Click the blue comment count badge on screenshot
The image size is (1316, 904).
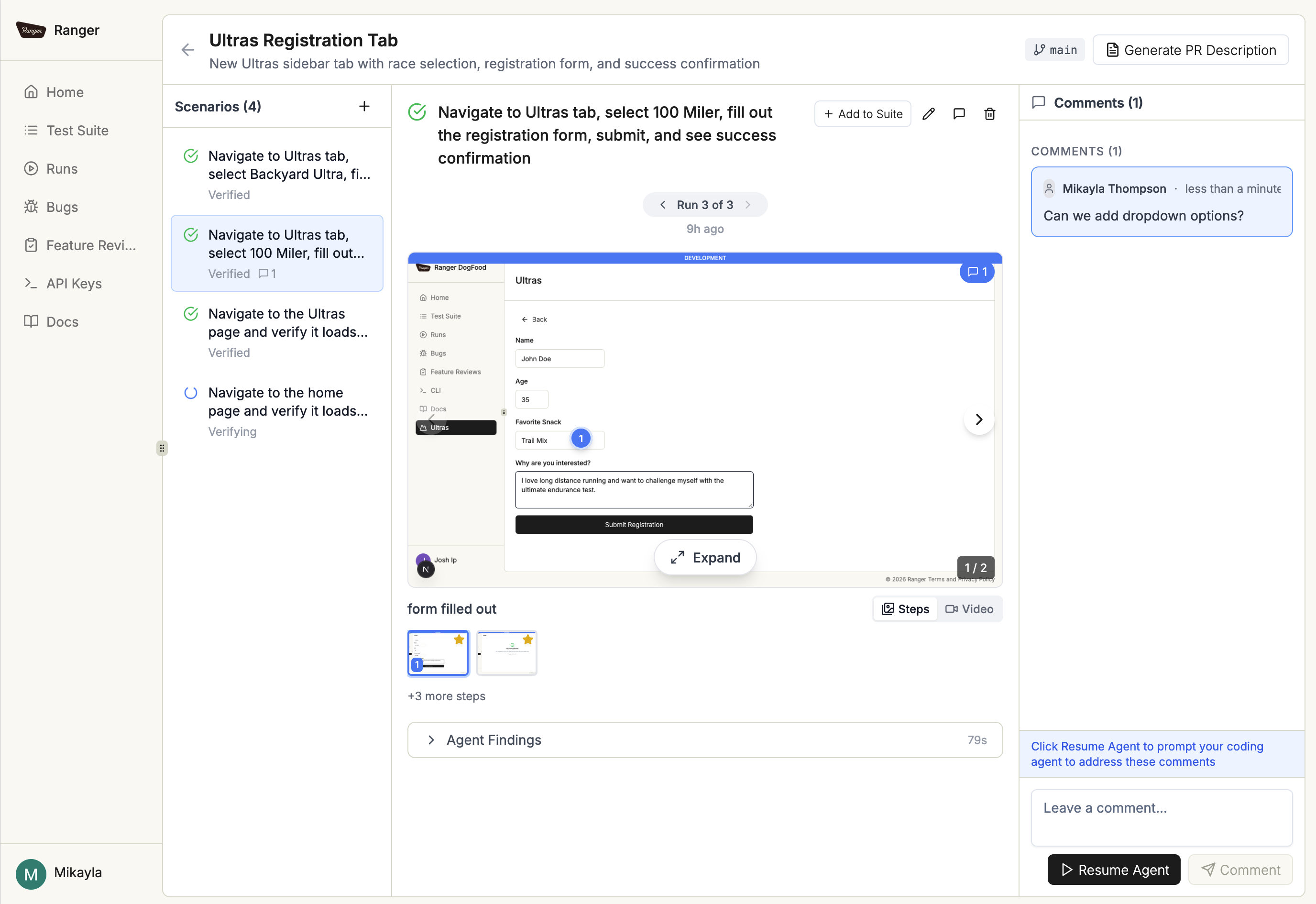coord(977,272)
